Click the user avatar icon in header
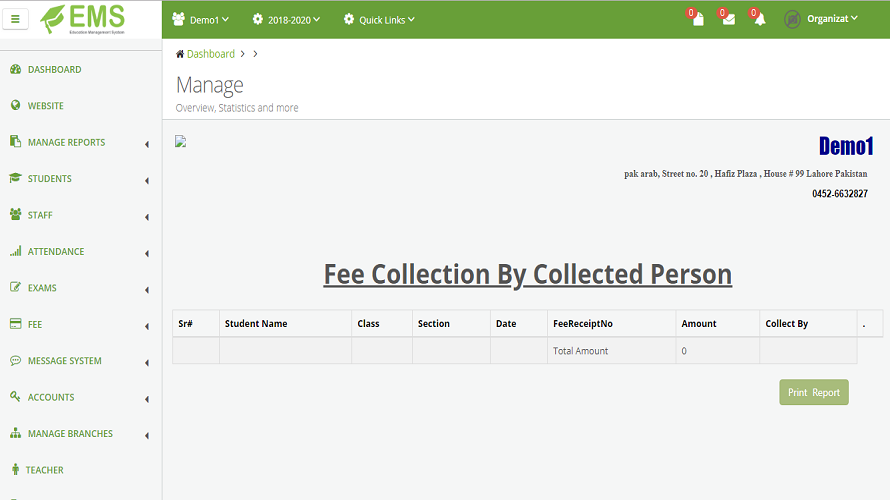The image size is (890, 500). point(792,19)
